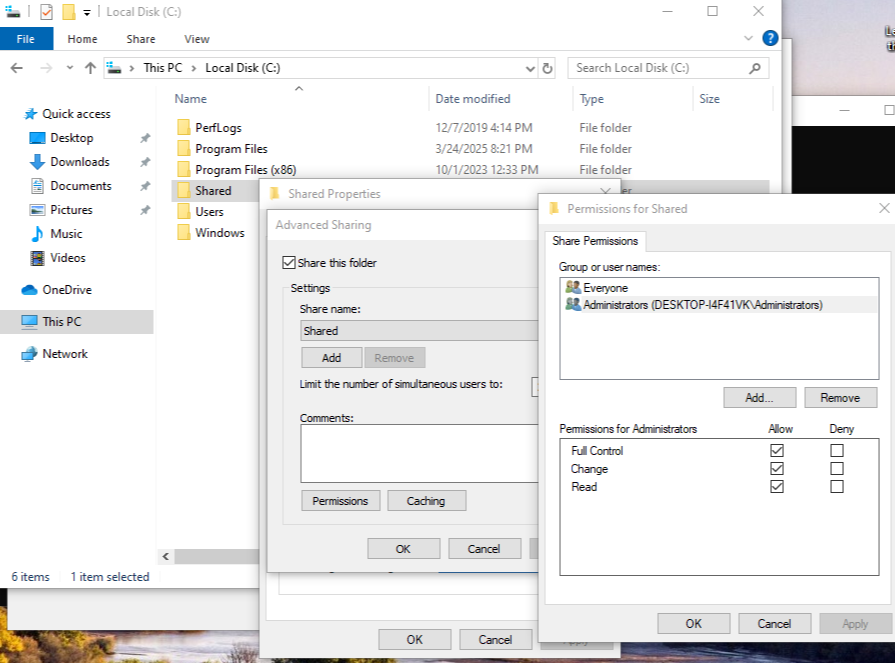Open the View ribbon tab

(x=196, y=39)
